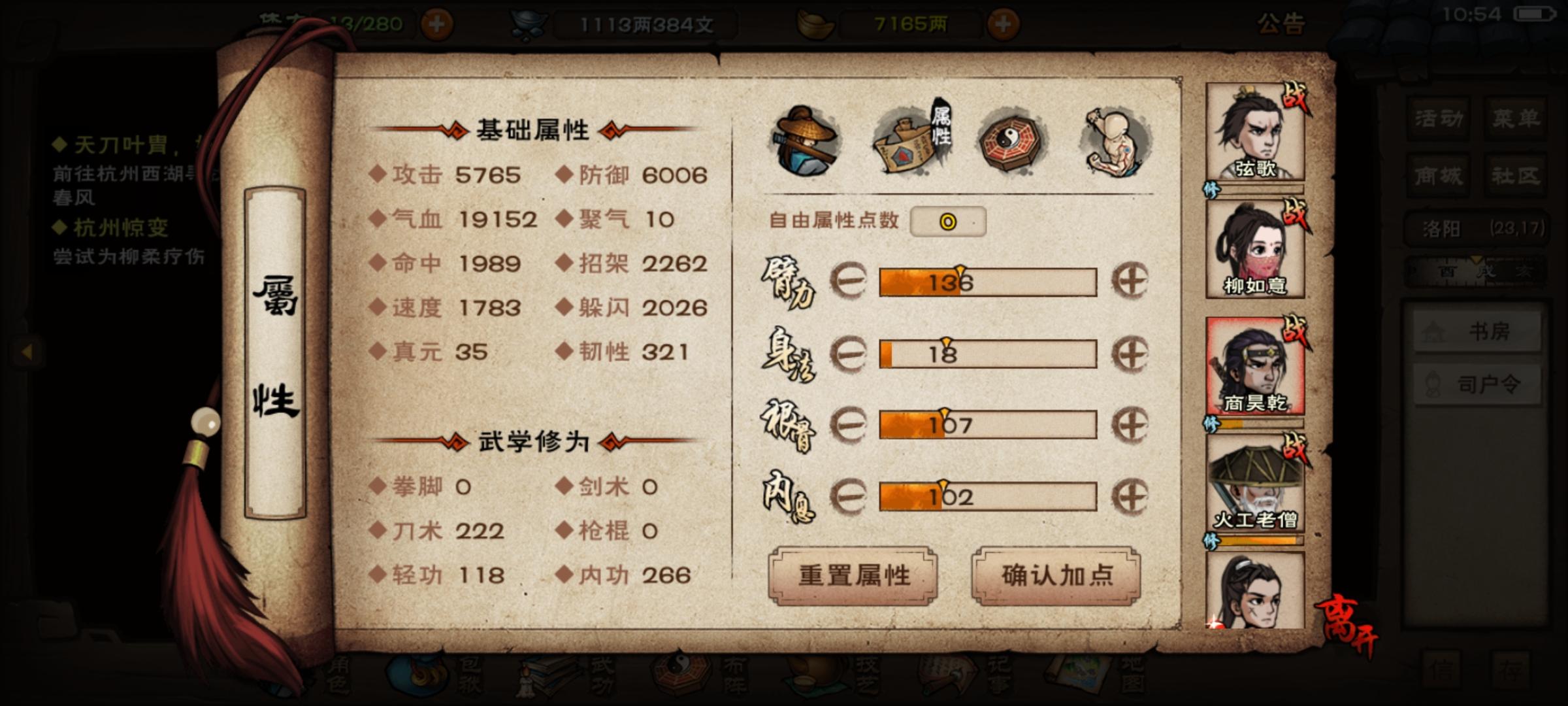Click the 重置属性 button
This screenshot has height=706, width=1568.
tap(853, 575)
